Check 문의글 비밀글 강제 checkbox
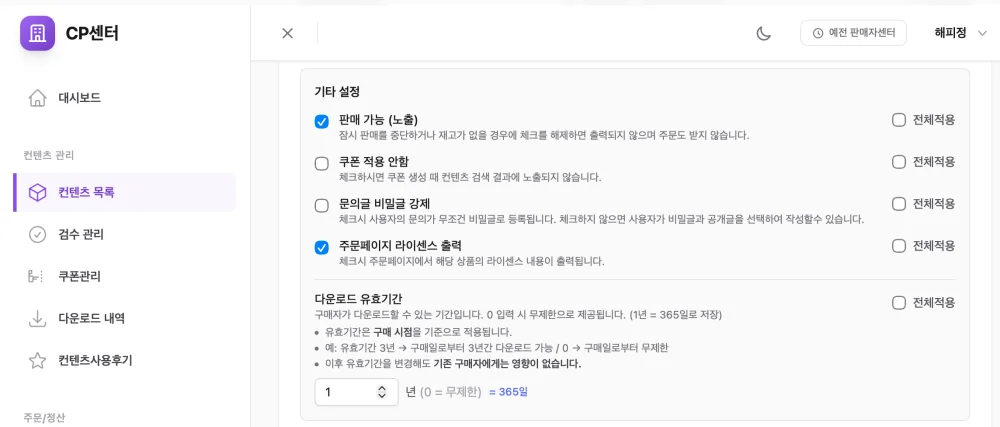Image resolution: width=1000 pixels, height=427 pixels. pyautogui.click(x=322, y=206)
